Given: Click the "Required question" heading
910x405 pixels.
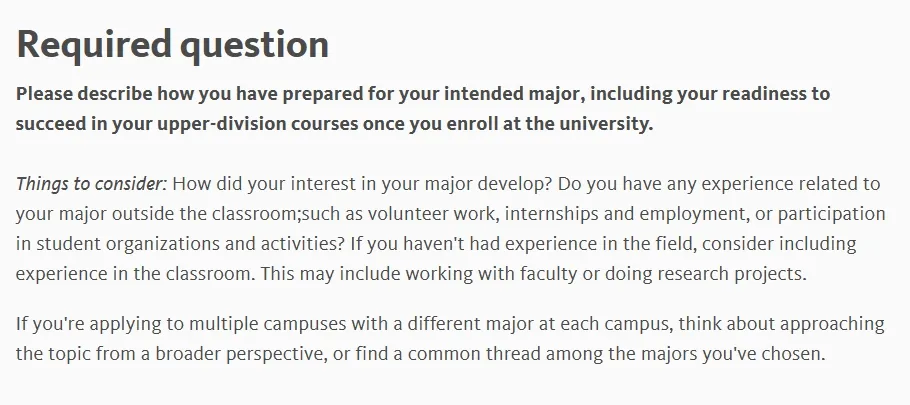Looking at the screenshot, I should coord(172,44).
